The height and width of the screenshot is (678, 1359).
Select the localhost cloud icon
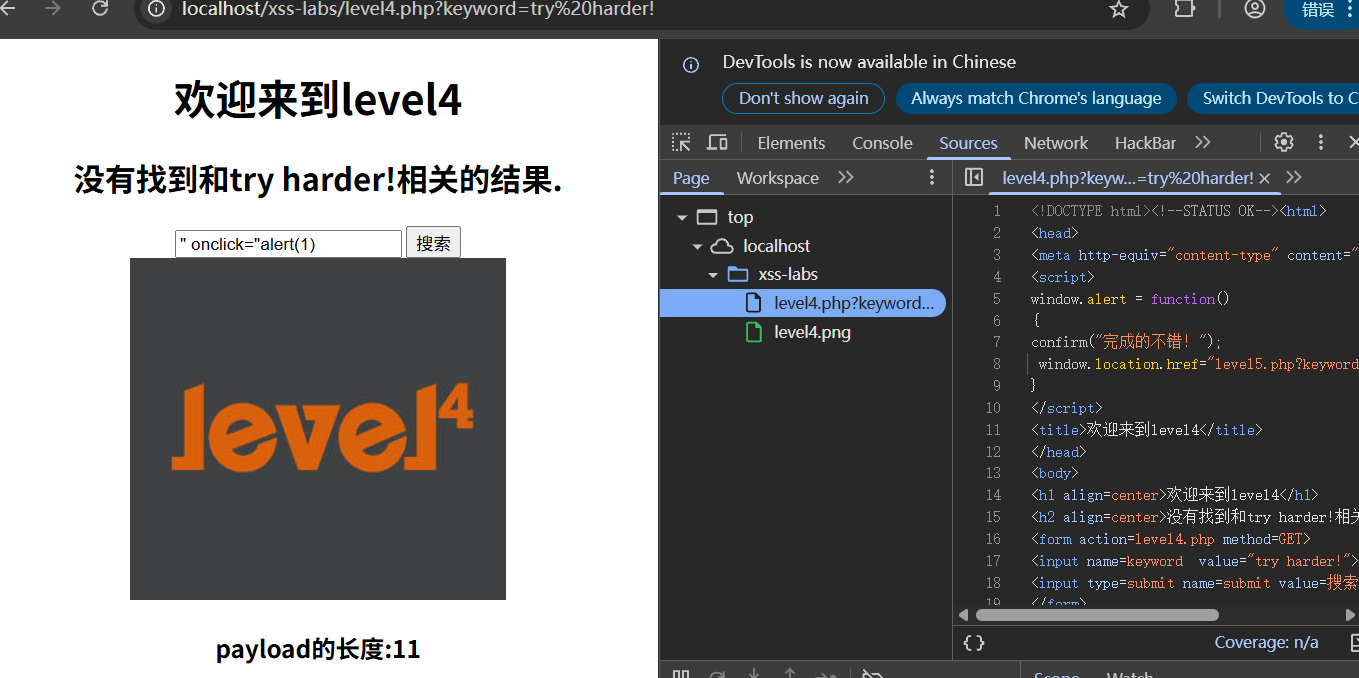click(722, 246)
